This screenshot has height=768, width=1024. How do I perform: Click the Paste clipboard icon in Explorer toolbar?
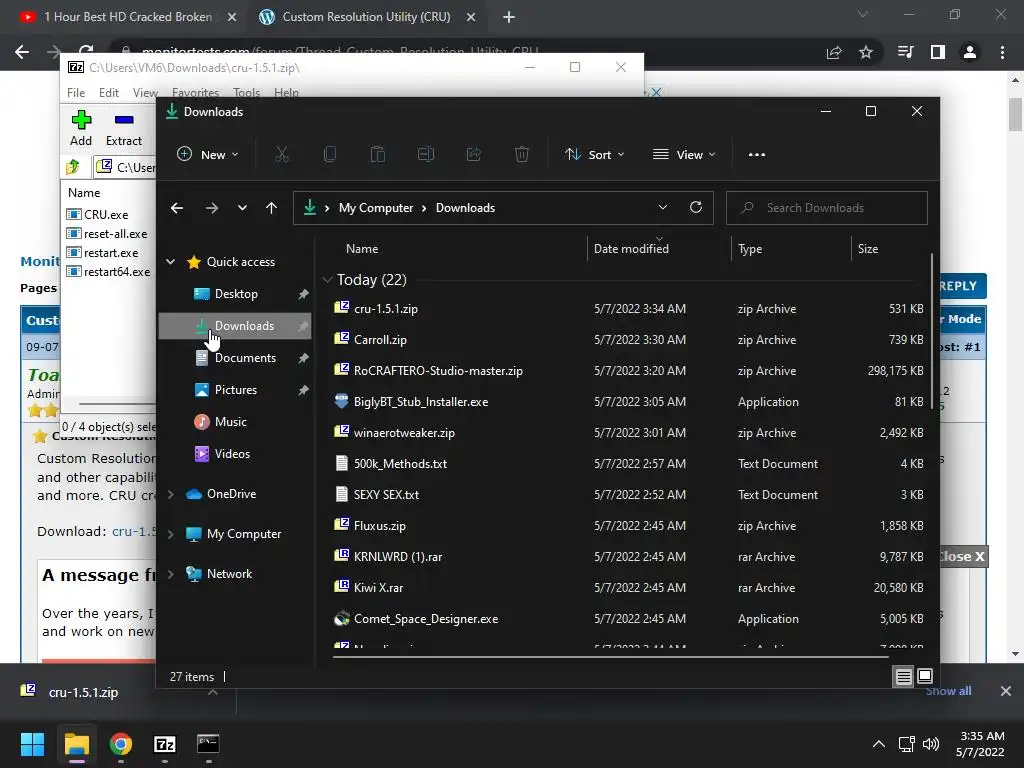pos(377,155)
